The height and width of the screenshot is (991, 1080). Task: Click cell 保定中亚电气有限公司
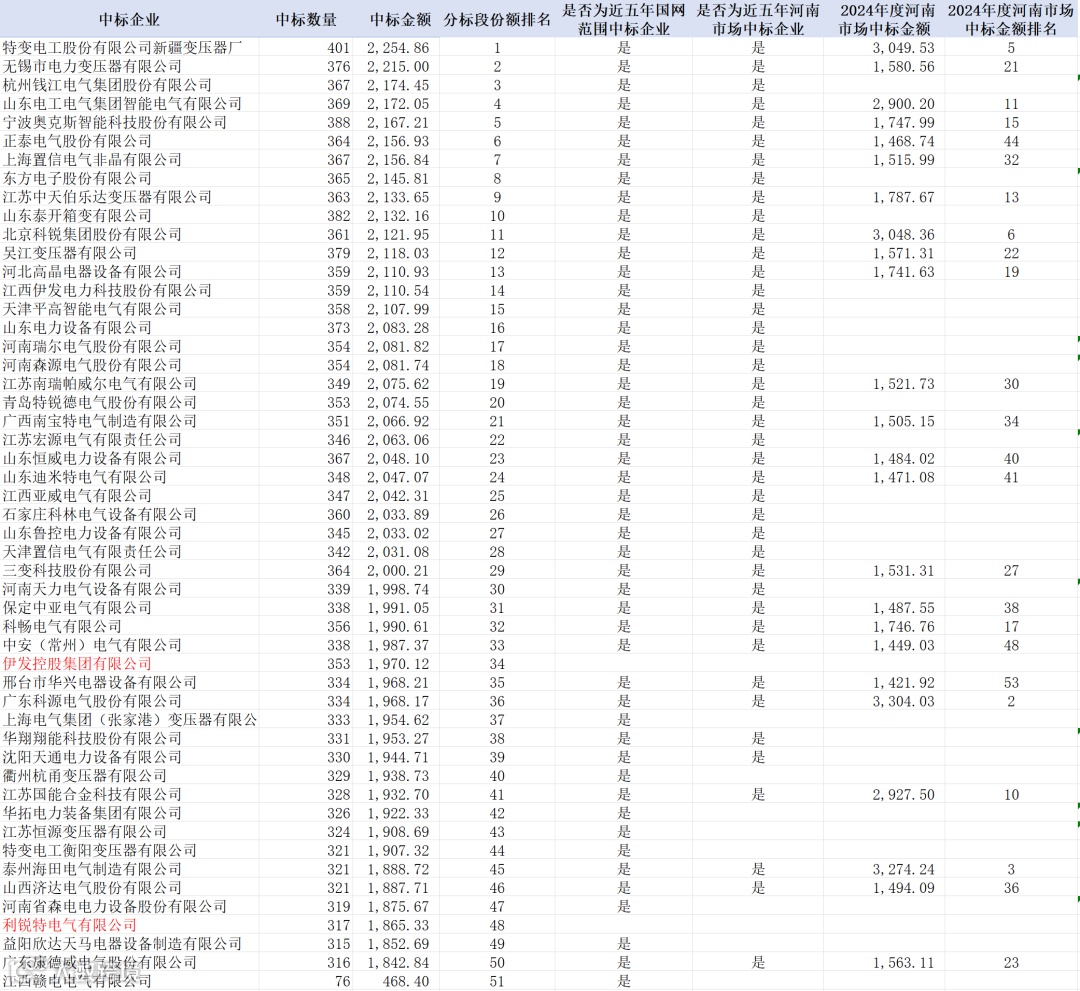click(x=76, y=607)
